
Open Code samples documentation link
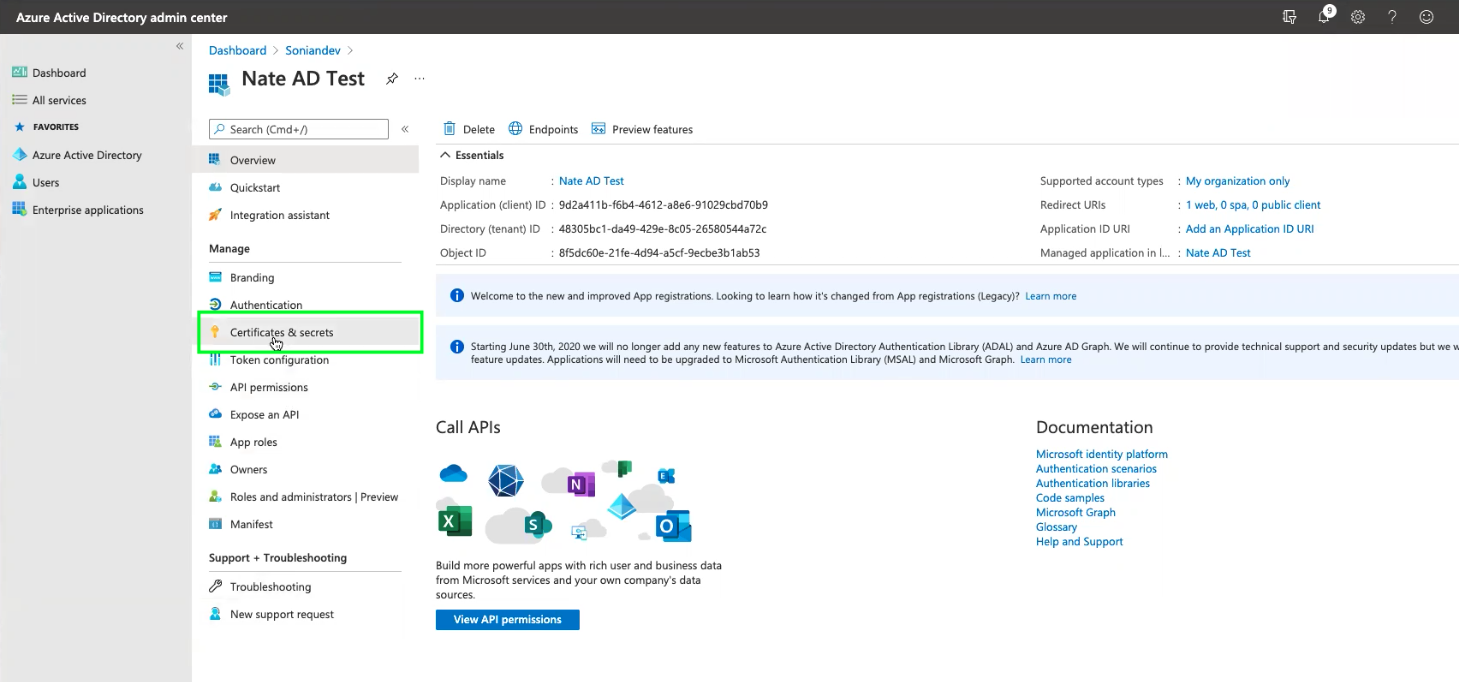pos(1070,498)
